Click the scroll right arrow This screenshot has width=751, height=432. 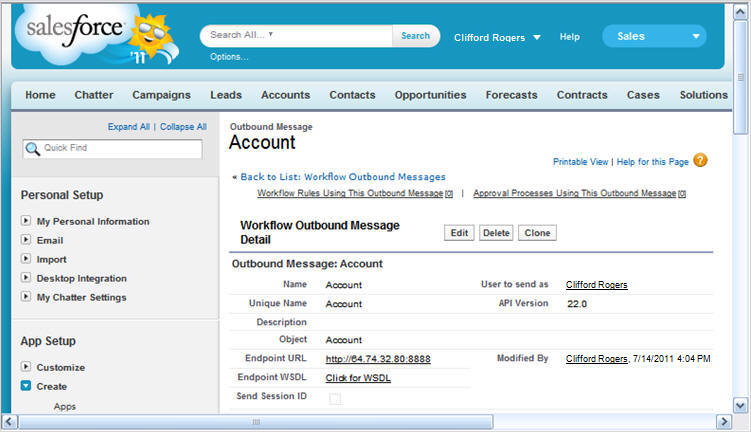click(724, 422)
